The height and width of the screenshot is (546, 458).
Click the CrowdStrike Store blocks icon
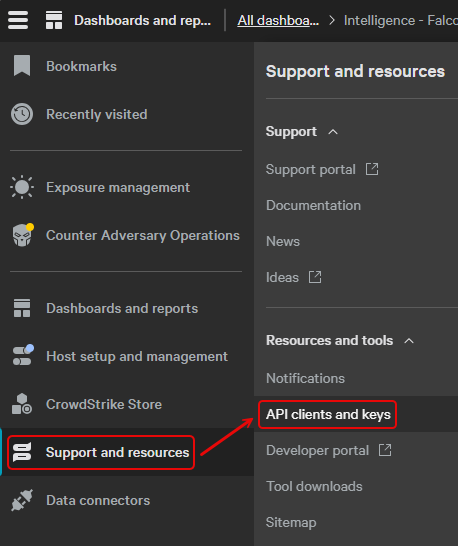[x=22, y=404]
